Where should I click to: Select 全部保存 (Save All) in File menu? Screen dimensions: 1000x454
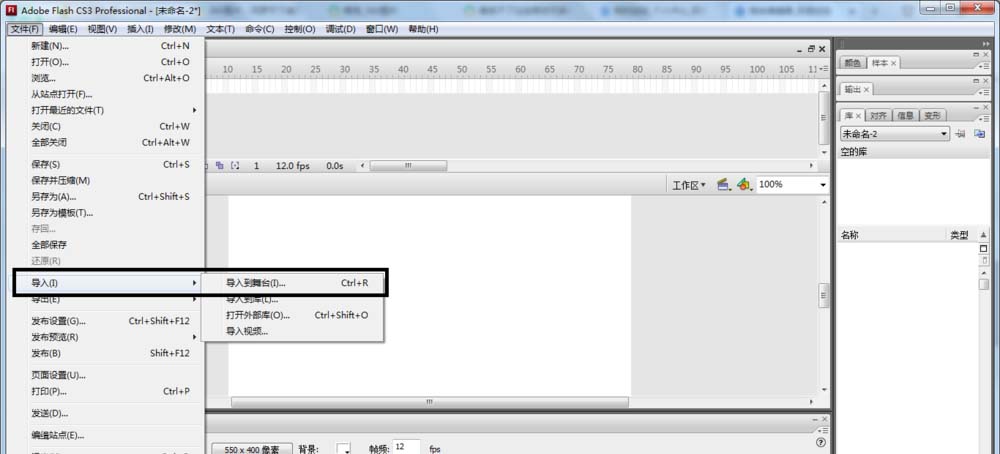108,245
